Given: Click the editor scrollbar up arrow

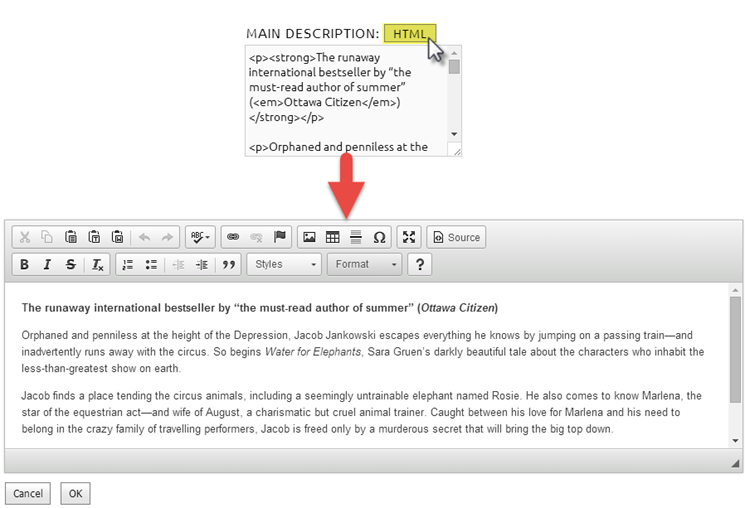Looking at the screenshot, I should coord(735,289).
